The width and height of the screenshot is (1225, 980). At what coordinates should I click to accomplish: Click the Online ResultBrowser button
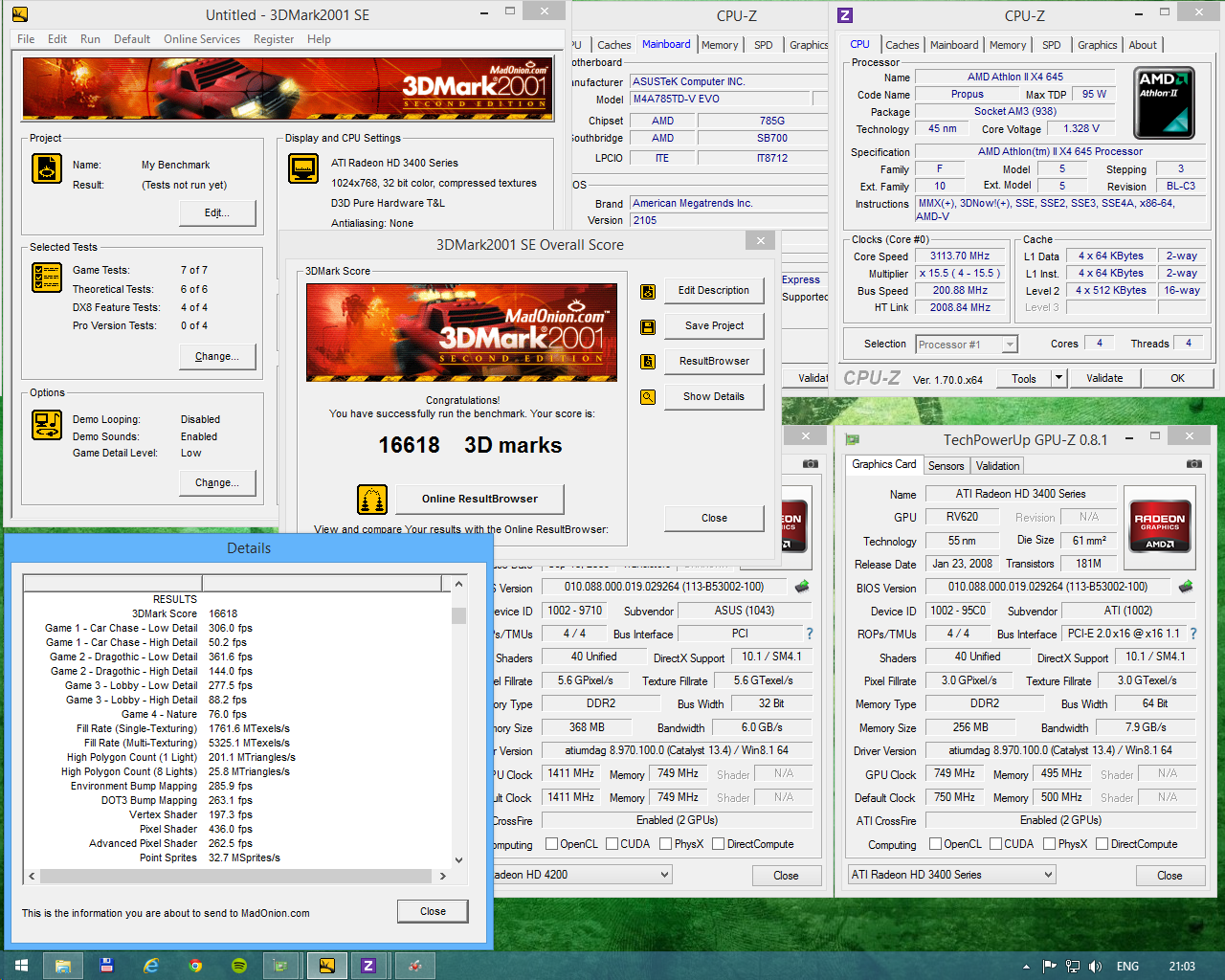[x=479, y=499]
